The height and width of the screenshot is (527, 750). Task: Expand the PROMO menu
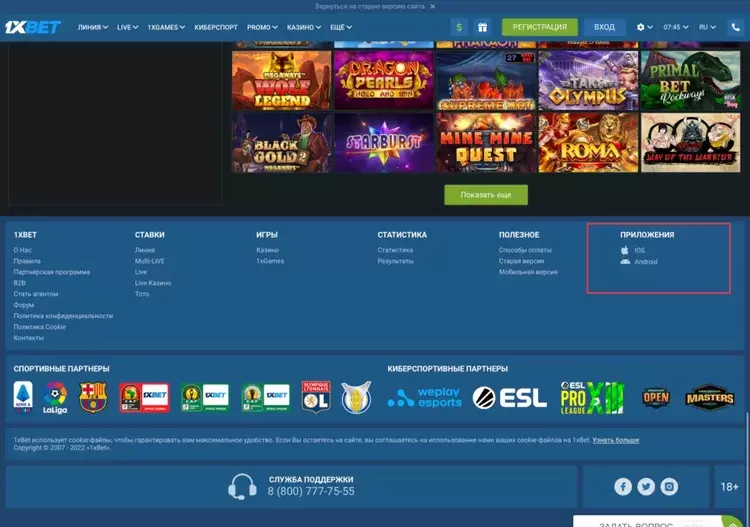pyautogui.click(x=262, y=27)
